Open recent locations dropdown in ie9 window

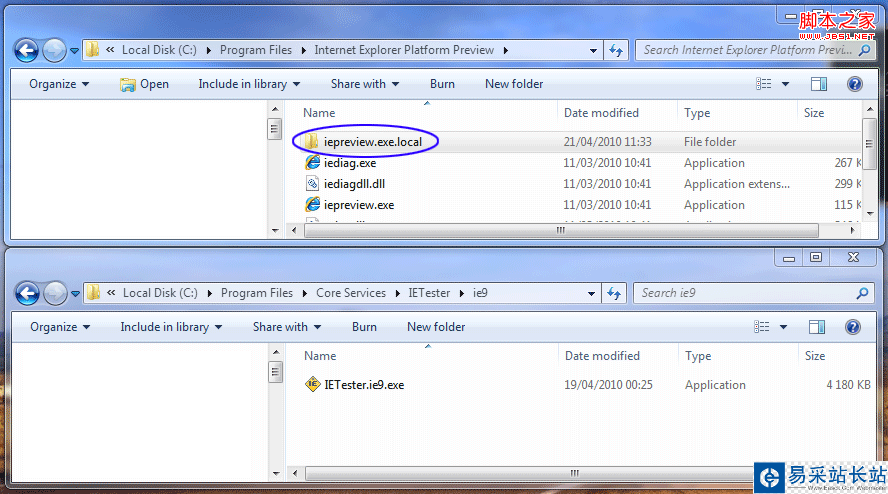[x=75, y=294]
